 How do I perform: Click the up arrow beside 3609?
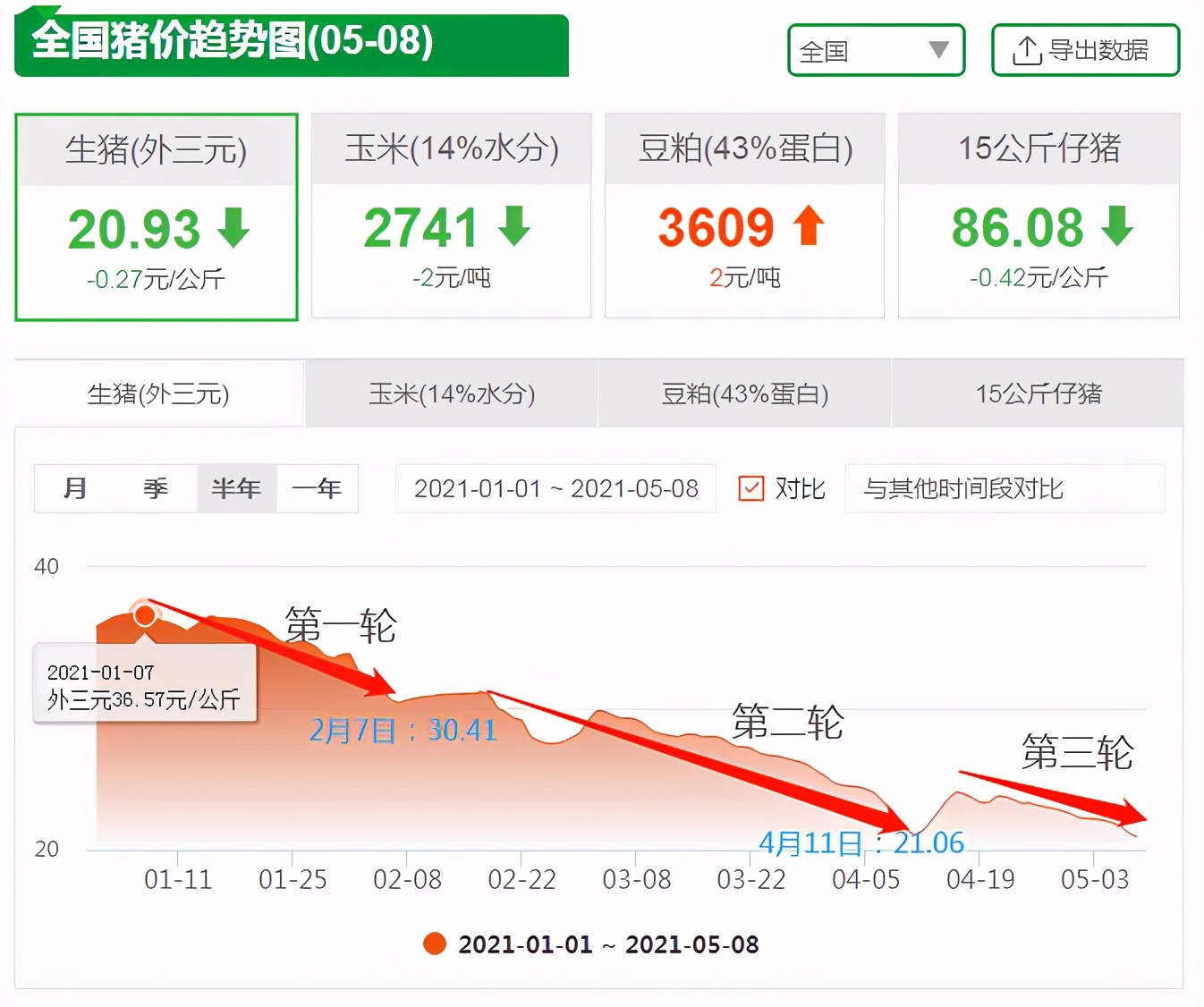click(x=809, y=225)
